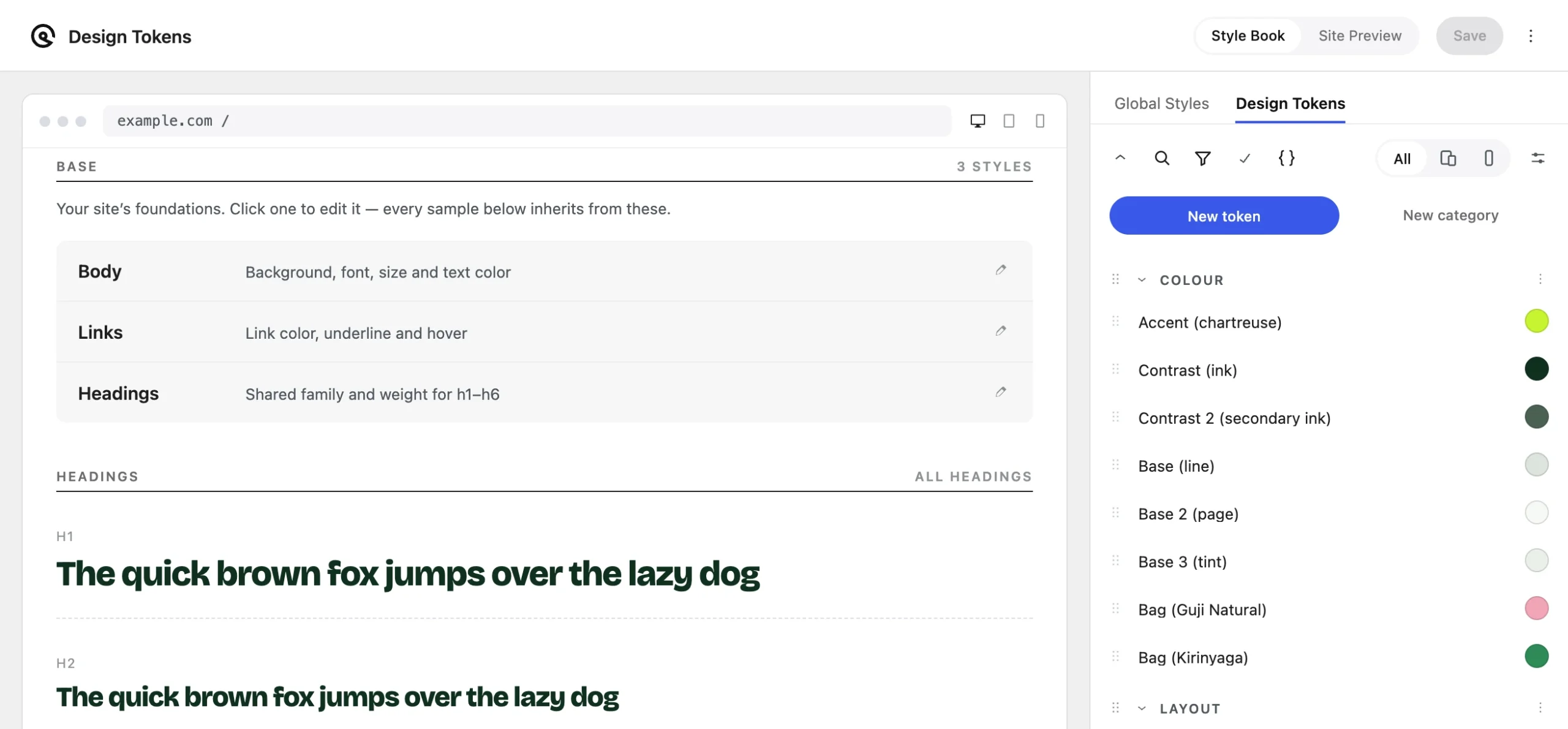Switch preview to mobile viewport icon
Image resolution: width=1568 pixels, height=729 pixels.
click(x=1040, y=121)
